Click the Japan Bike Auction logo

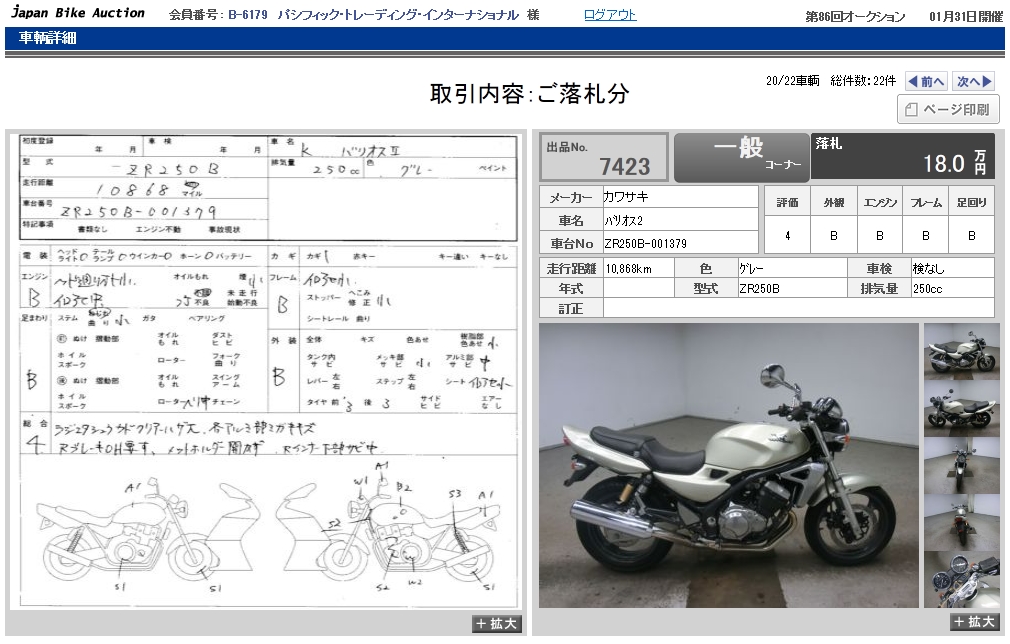78,14
